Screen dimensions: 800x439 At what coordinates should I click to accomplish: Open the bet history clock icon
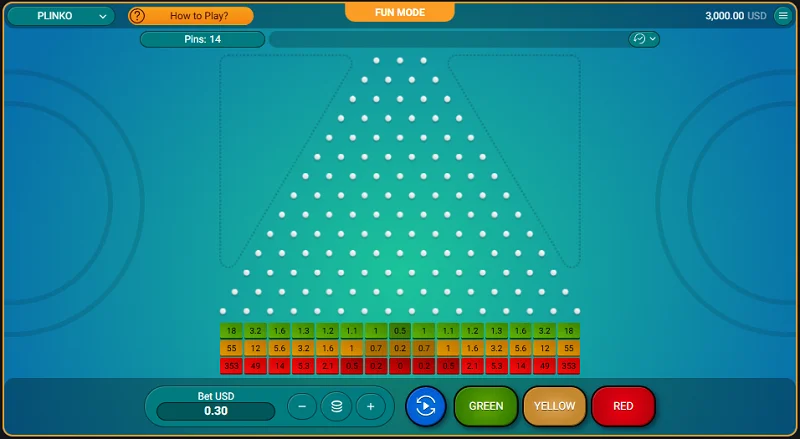pyautogui.click(x=638, y=39)
